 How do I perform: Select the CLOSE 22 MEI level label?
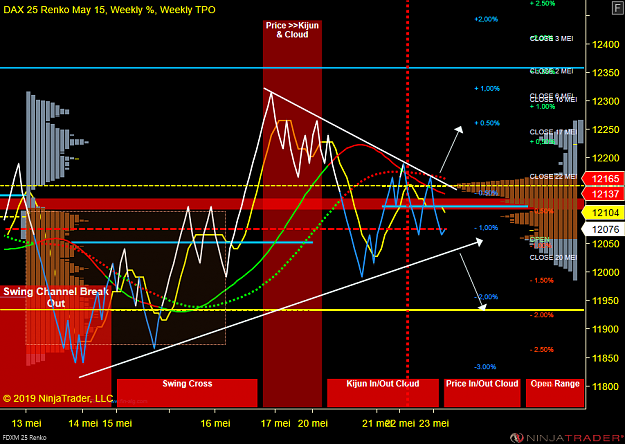point(553,177)
